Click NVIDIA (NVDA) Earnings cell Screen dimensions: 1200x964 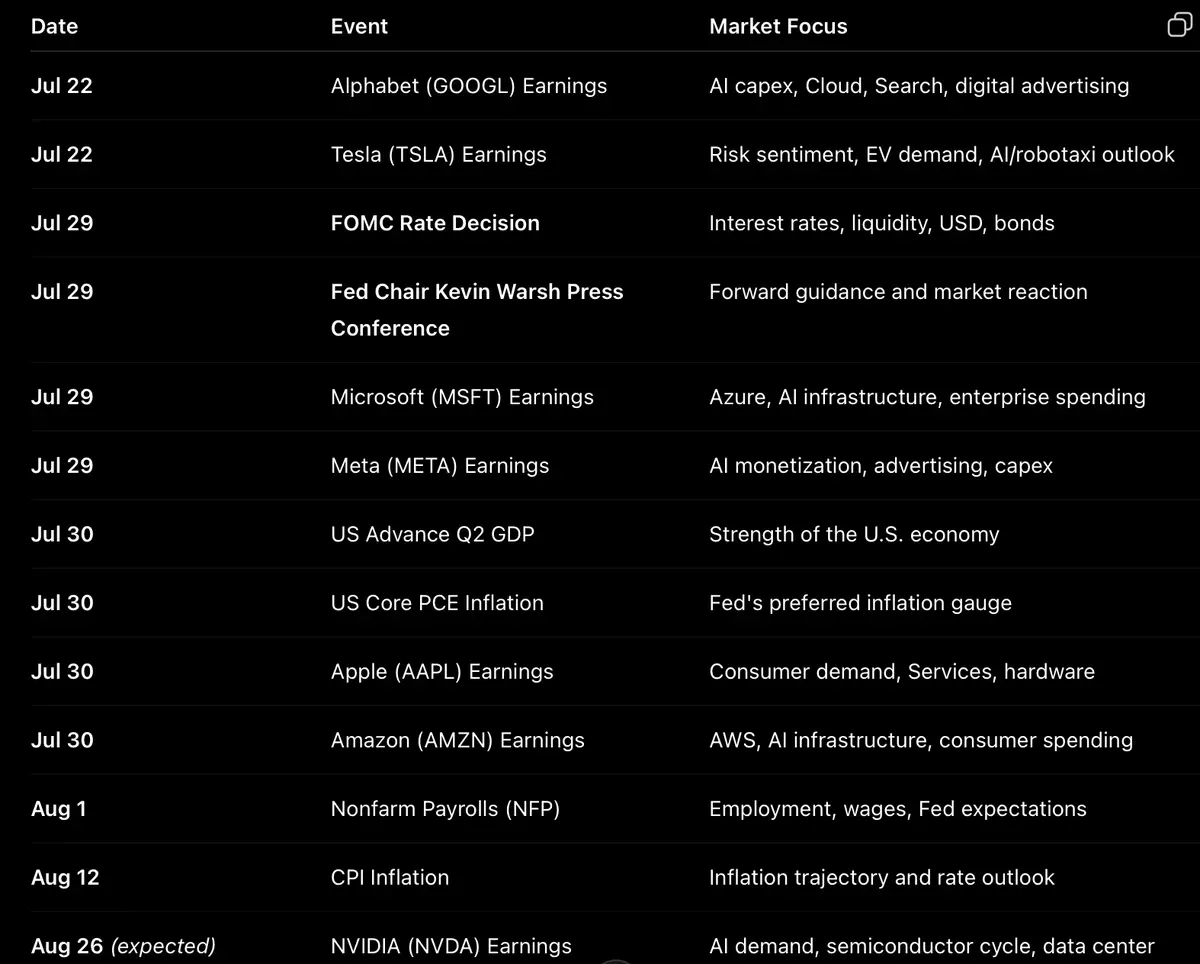[x=451, y=946]
